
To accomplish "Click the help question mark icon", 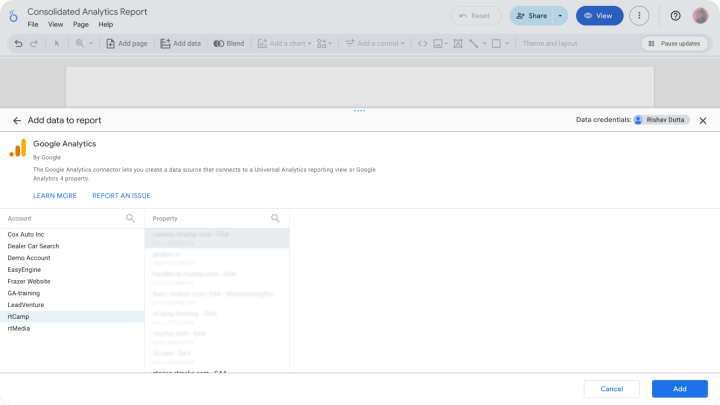I will tap(675, 16).
